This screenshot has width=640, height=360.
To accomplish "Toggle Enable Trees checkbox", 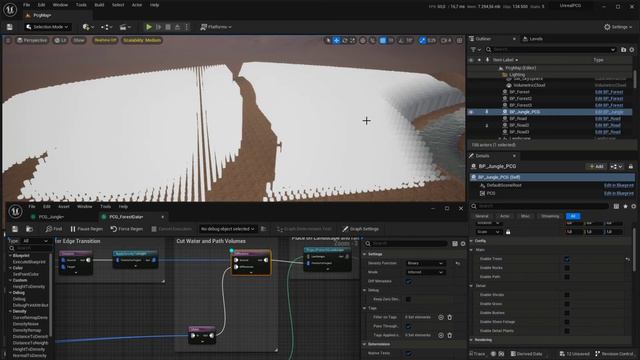I will point(567,259).
